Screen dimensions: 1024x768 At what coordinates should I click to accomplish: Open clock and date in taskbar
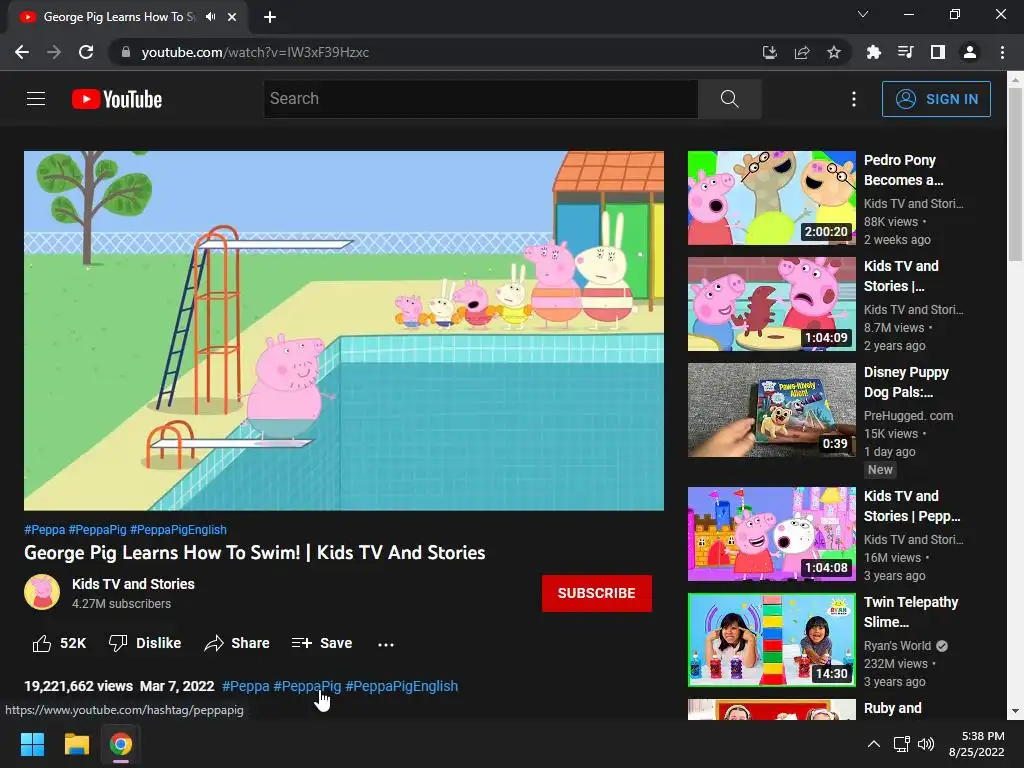(976, 744)
